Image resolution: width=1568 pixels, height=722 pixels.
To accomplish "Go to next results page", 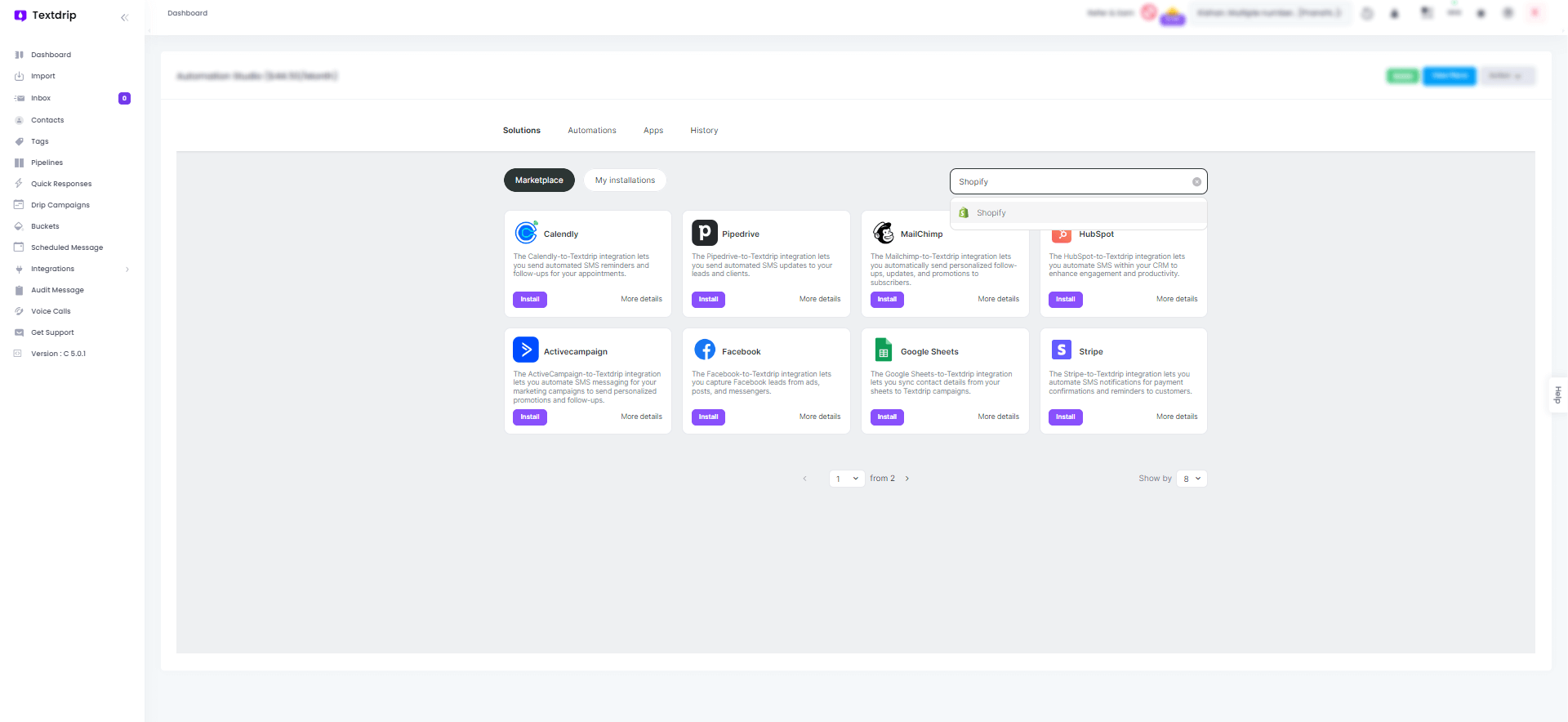I will pyautogui.click(x=906, y=479).
